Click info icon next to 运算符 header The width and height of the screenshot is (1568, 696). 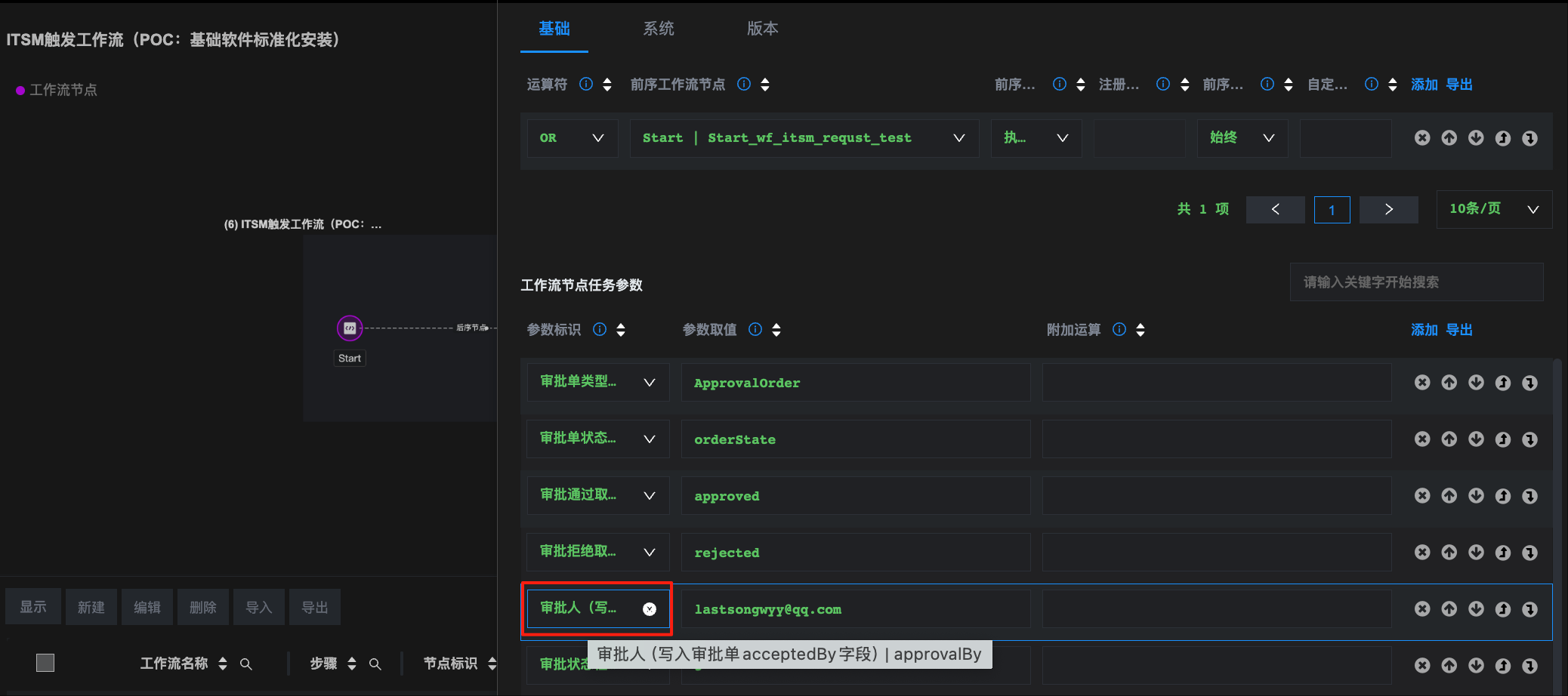click(586, 84)
